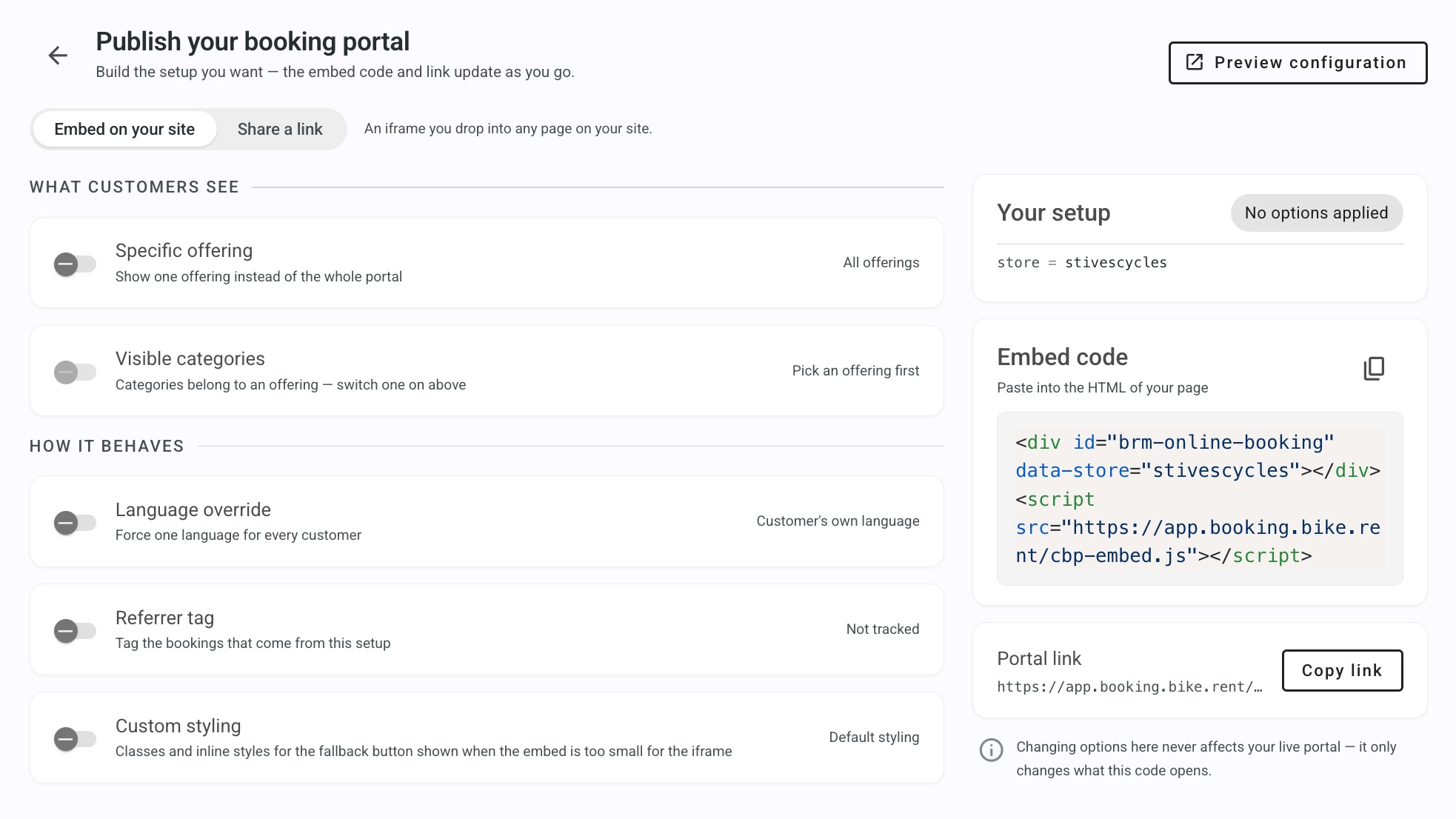Open Preview configuration
1456x819 pixels.
(x=1298, y=63)
